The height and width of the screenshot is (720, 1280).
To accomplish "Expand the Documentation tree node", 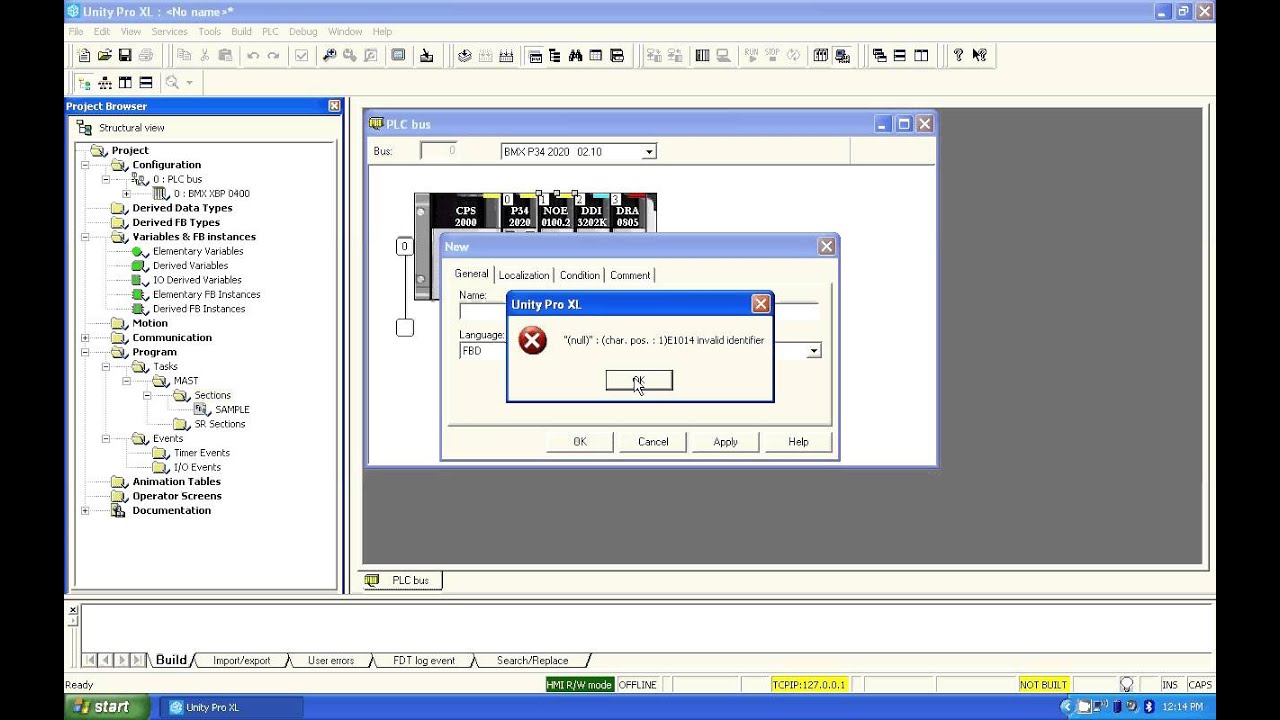I will pos(85,510).
